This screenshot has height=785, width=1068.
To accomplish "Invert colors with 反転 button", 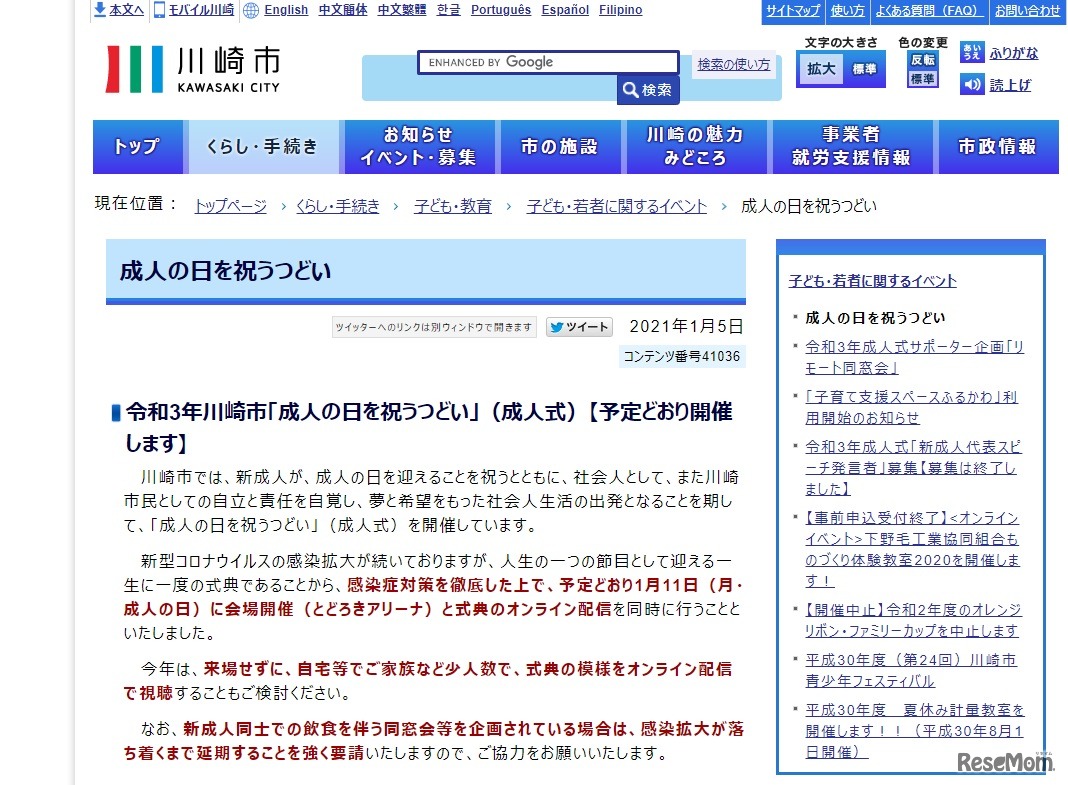I will [922, 60].
